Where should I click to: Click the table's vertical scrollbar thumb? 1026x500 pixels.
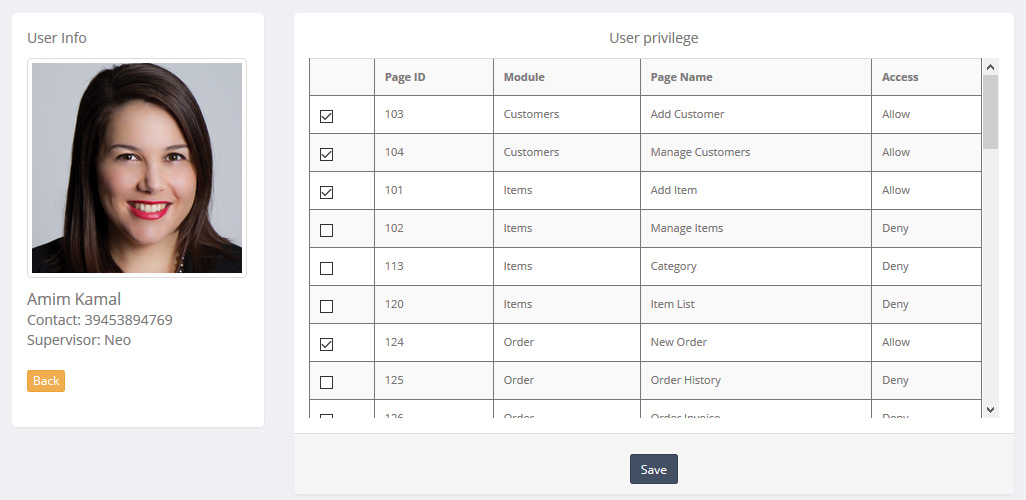(990, 111)
